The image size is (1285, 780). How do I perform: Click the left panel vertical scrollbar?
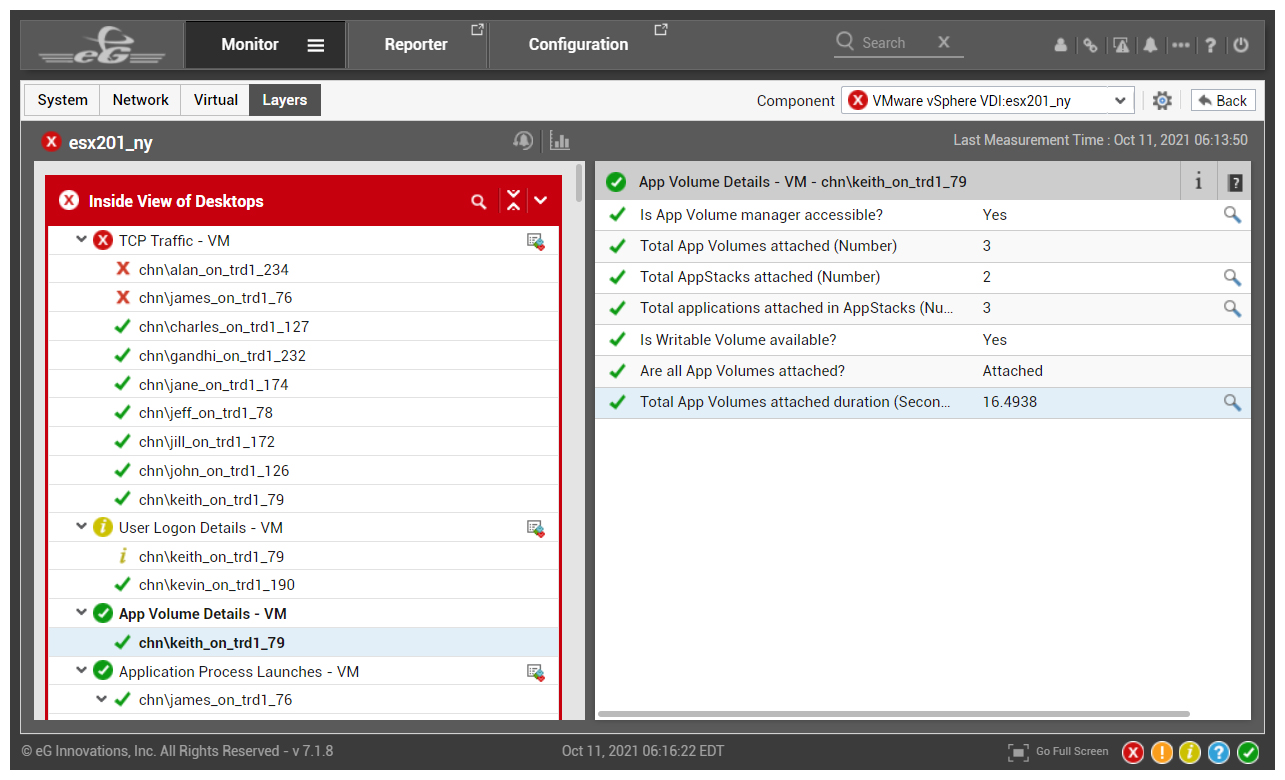(x=579, y=182)
